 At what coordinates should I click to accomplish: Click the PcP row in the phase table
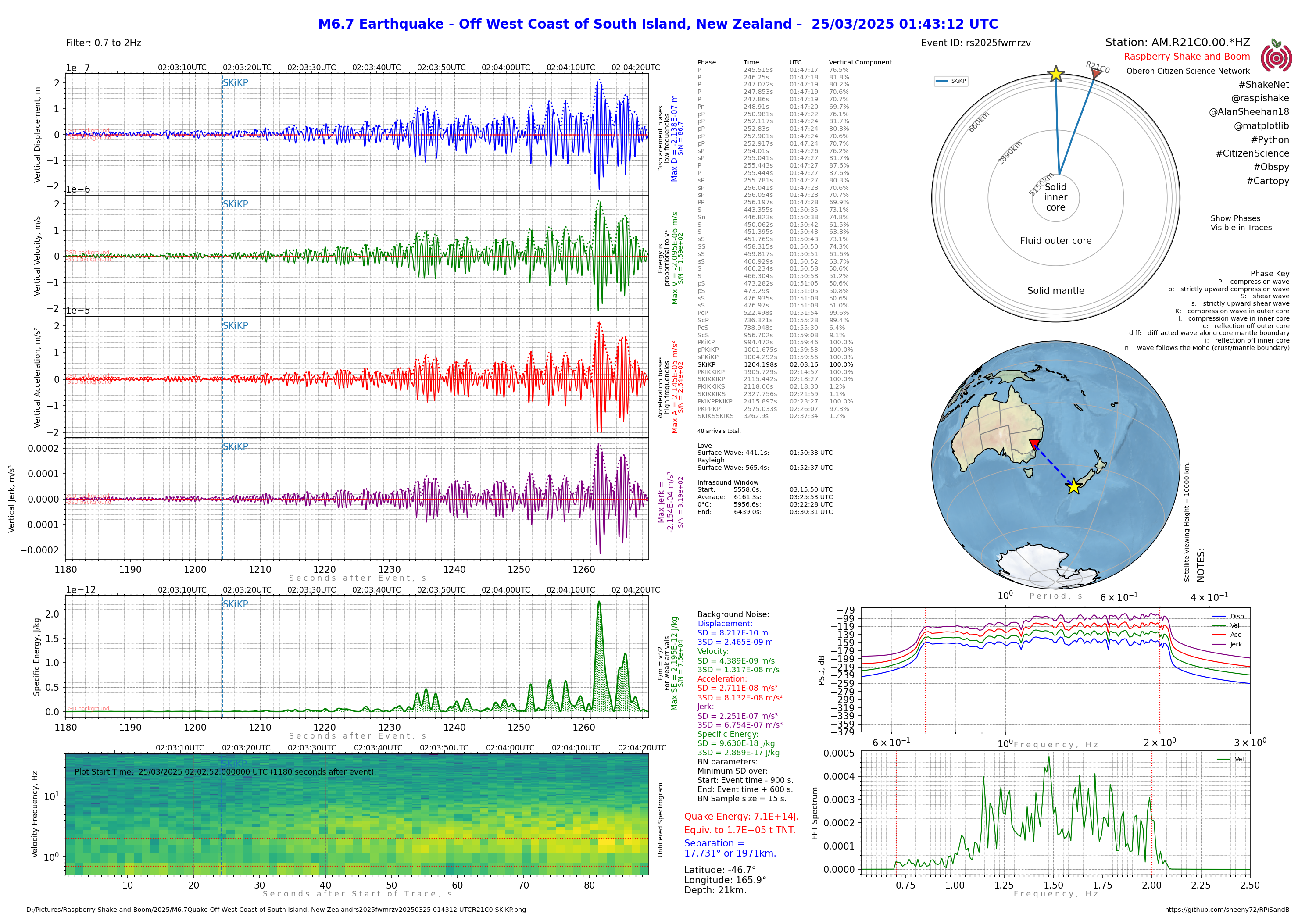point(773,313)
